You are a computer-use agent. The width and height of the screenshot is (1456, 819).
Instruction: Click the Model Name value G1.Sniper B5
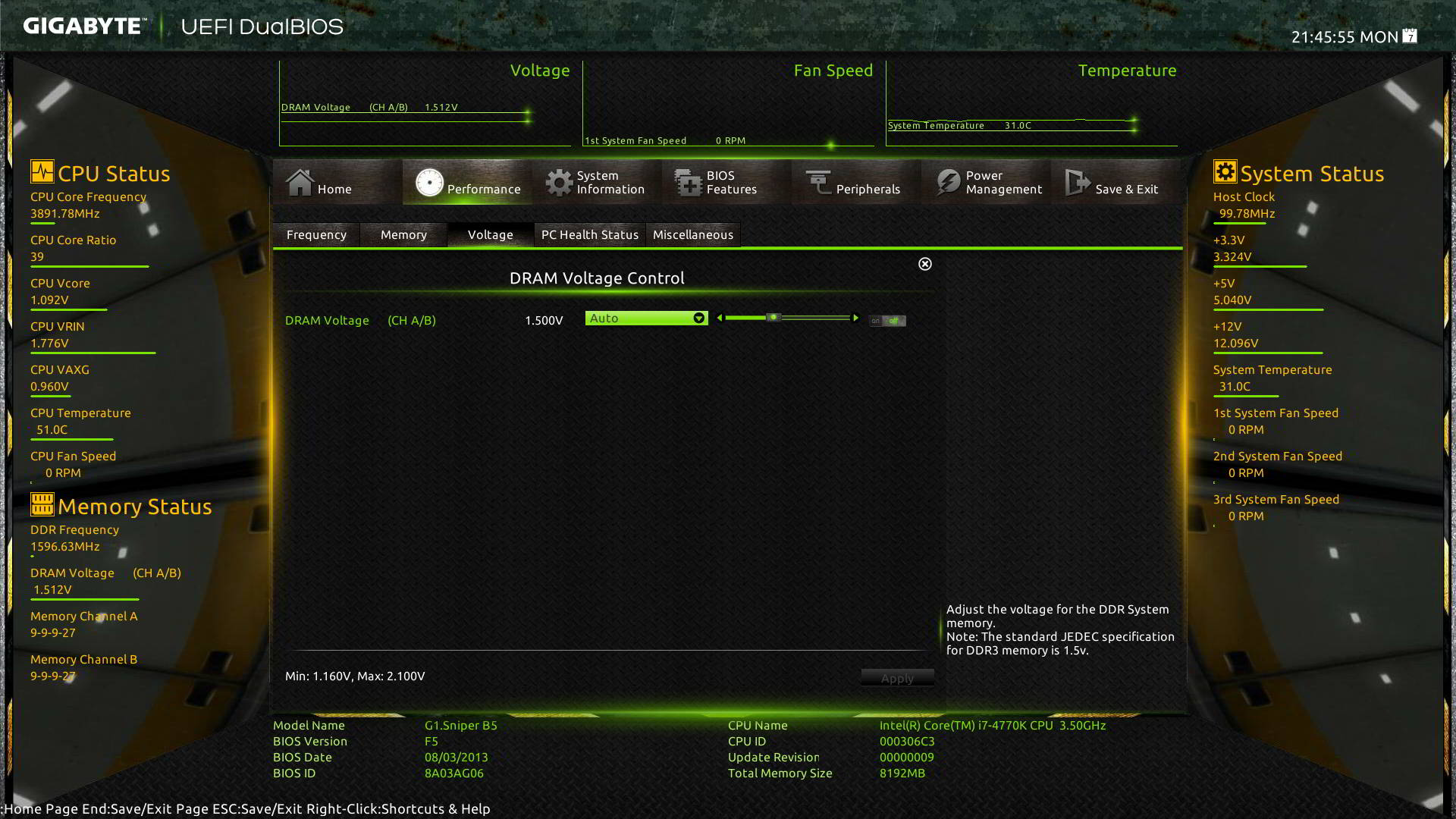point(461,726)
